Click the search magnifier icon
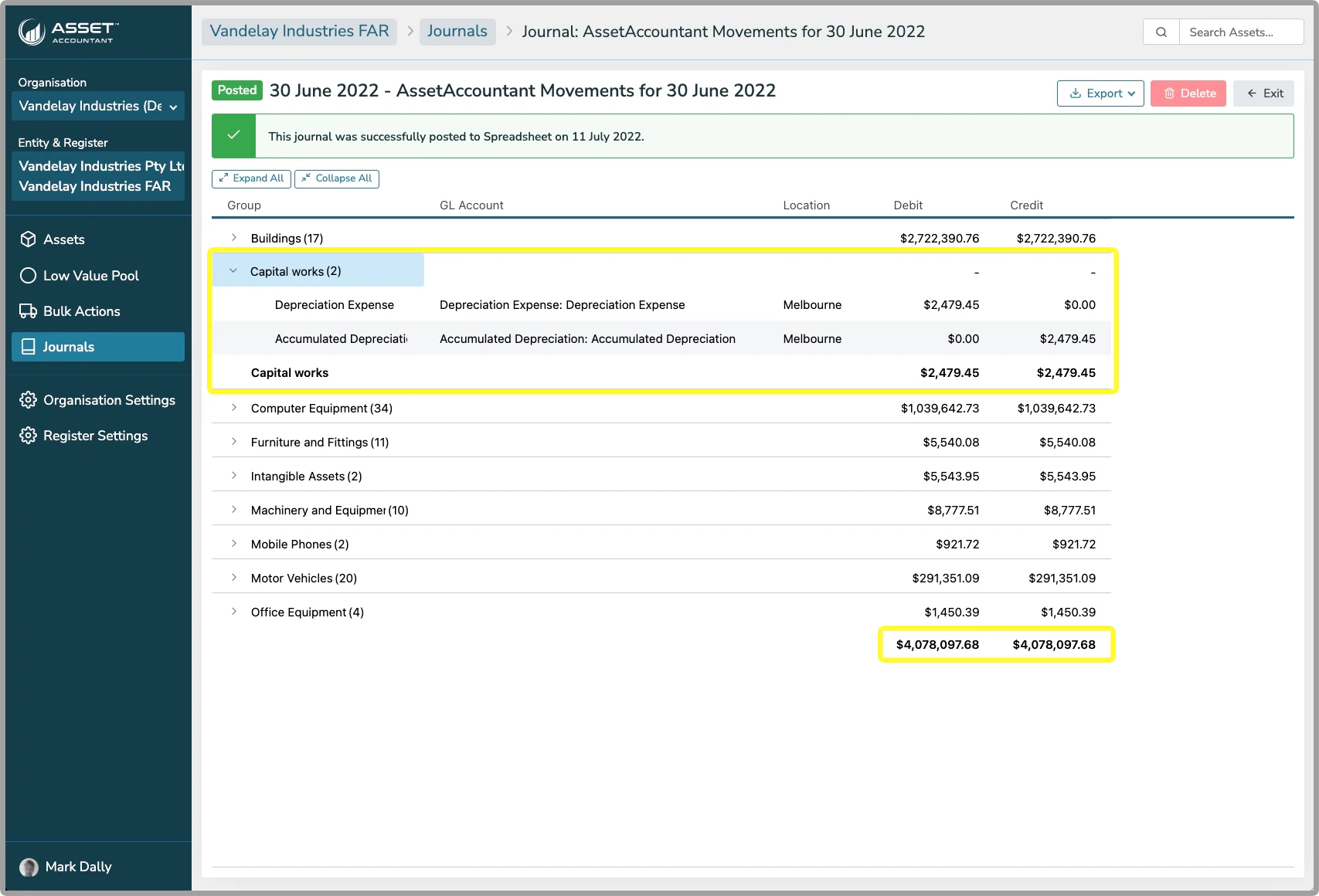This screenshot has height=896, width=1319. [1161, 32]
